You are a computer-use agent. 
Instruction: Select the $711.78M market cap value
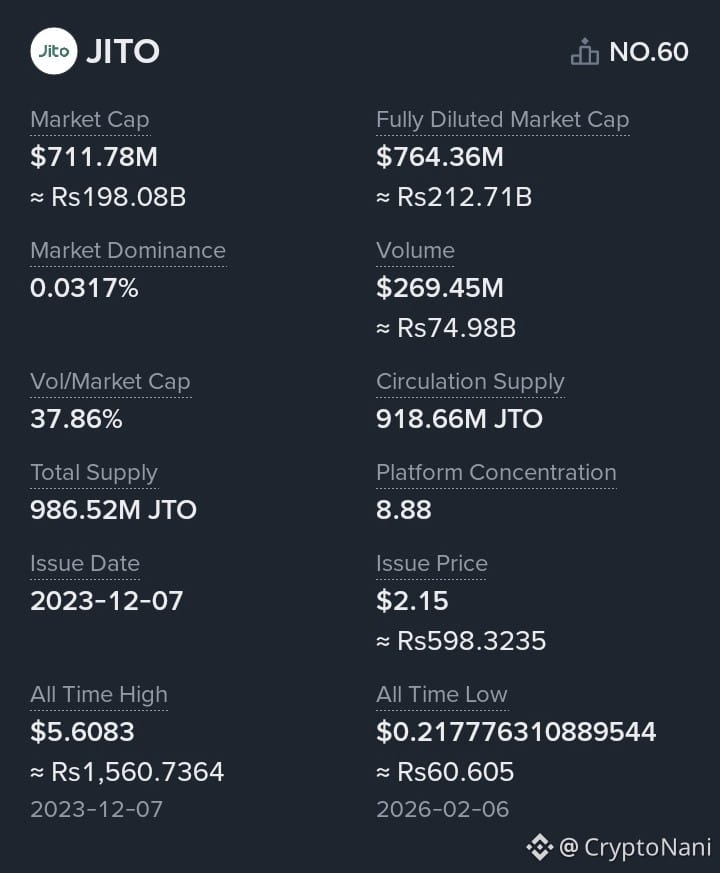click(x=94, y=156)
